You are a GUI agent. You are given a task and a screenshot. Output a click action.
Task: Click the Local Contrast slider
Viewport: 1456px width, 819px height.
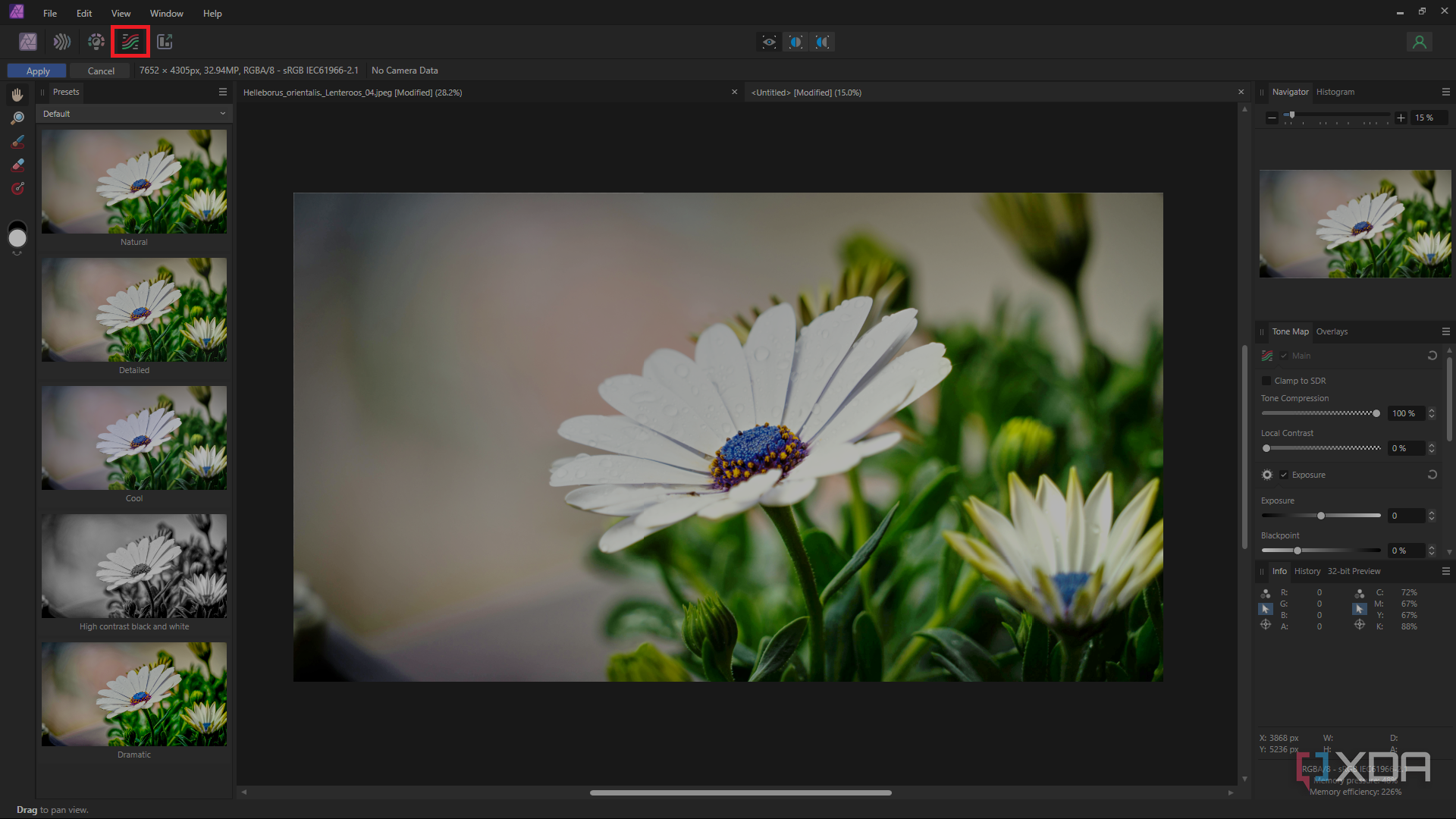pyautogui.click(x=1320, y=448)
